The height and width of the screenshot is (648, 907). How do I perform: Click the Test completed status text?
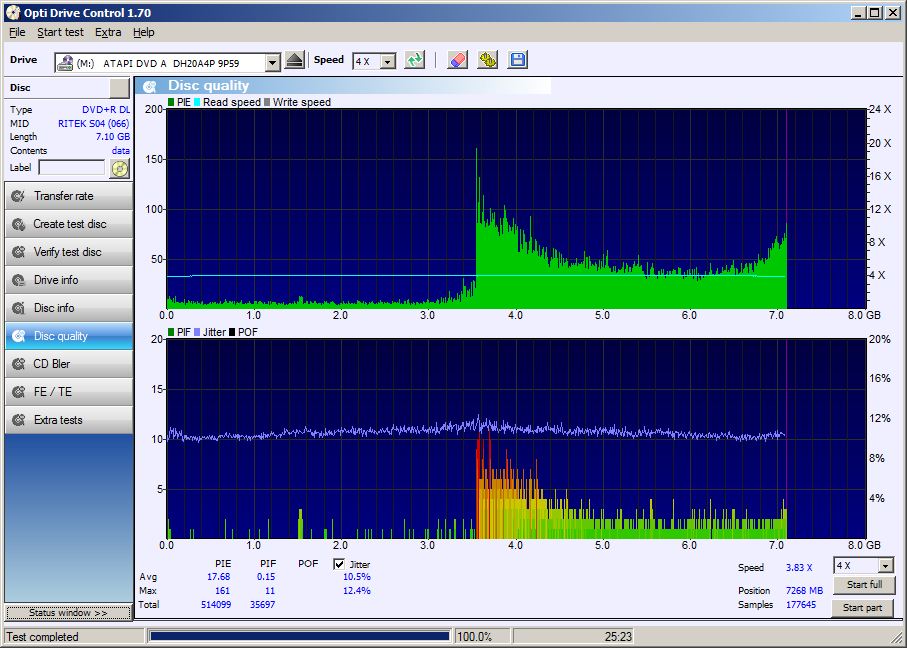pos(43,636)
